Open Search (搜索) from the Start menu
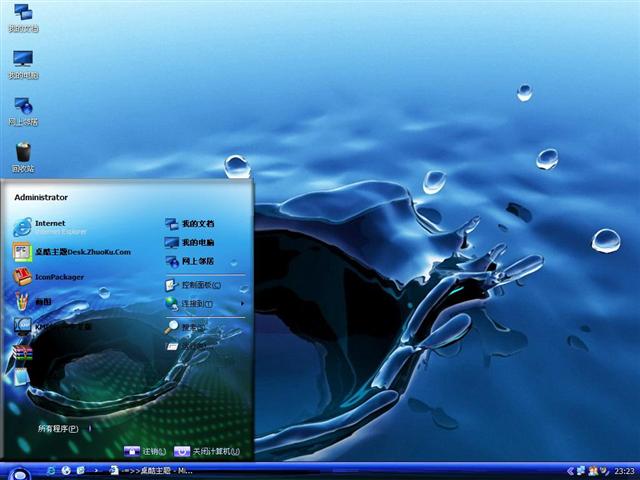640x480 pixels. [191, 327]
